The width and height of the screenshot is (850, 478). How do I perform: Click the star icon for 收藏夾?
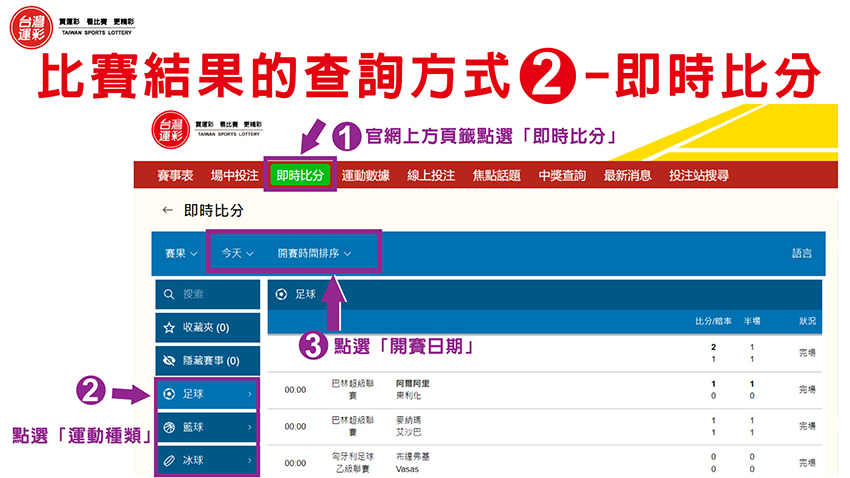pyautogui.click(x=169, y=327)
